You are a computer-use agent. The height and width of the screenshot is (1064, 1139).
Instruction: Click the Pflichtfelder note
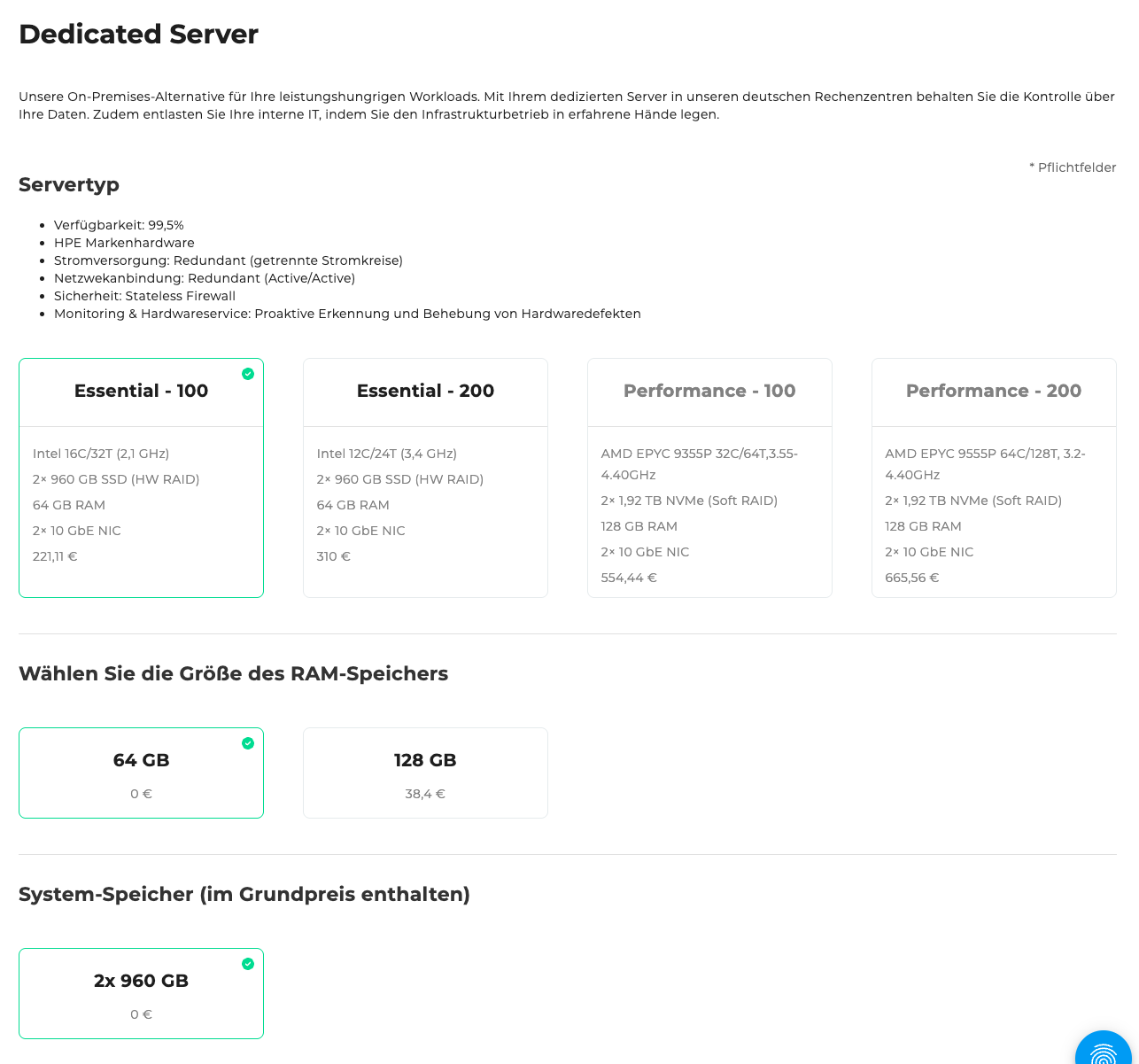[x=1073, y=167]
